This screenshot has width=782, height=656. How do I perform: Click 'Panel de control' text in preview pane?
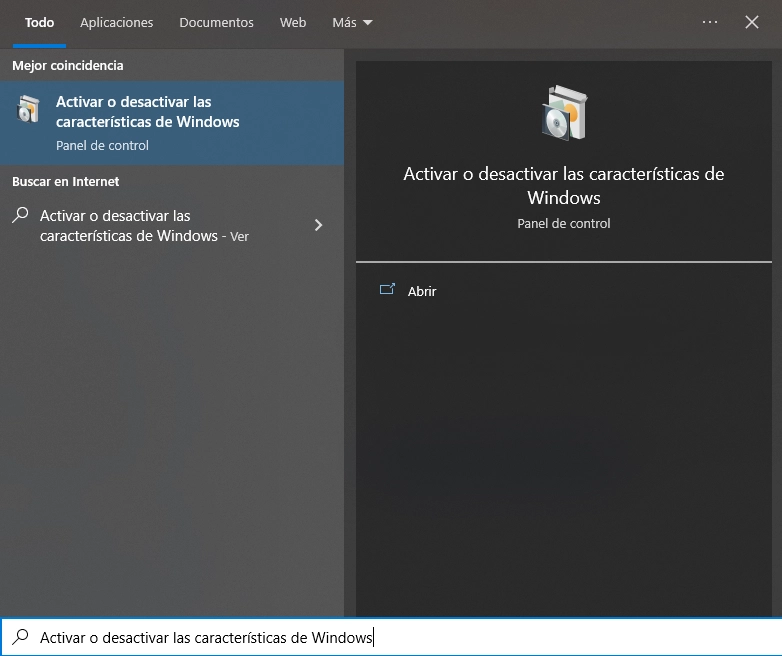click(x=564, y=223)
